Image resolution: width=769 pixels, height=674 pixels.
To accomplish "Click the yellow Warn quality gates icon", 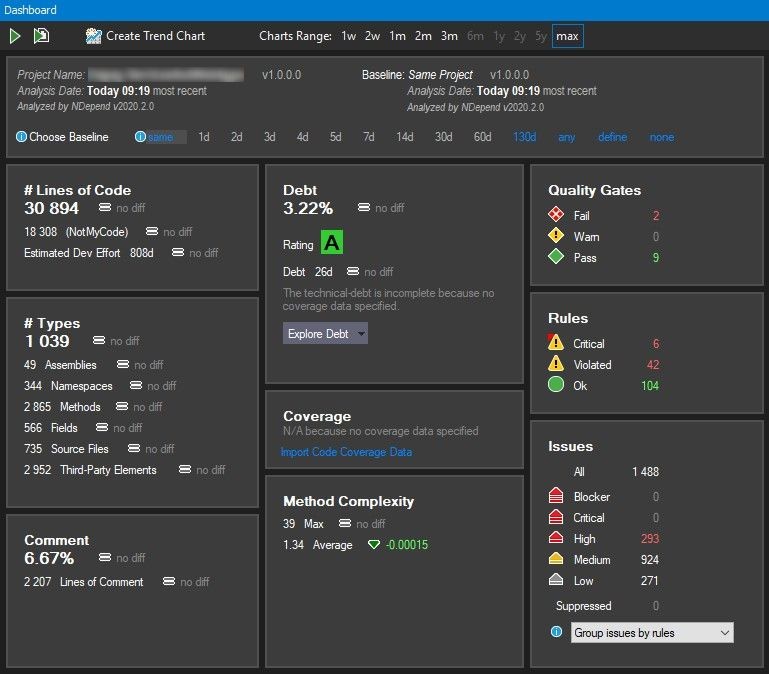I will (556, 237).
